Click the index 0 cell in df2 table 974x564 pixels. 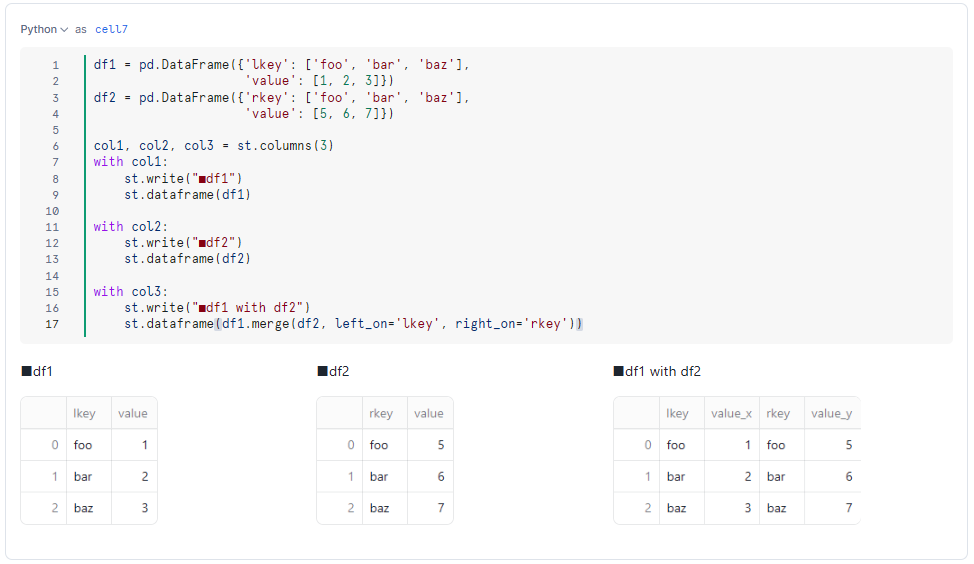point(340,445)
